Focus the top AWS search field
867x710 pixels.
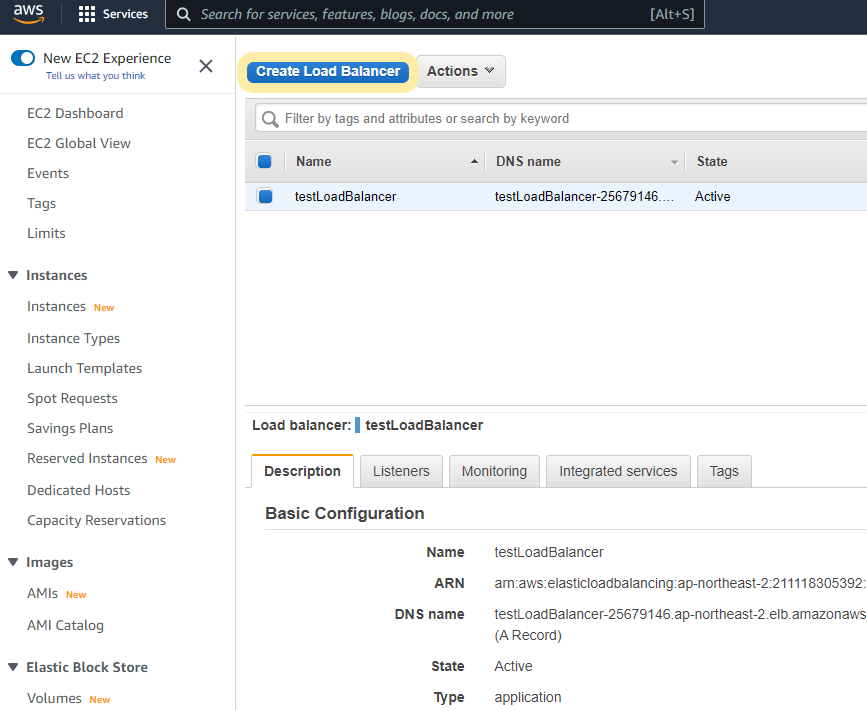pyautogui.click(x=435, y=14)
